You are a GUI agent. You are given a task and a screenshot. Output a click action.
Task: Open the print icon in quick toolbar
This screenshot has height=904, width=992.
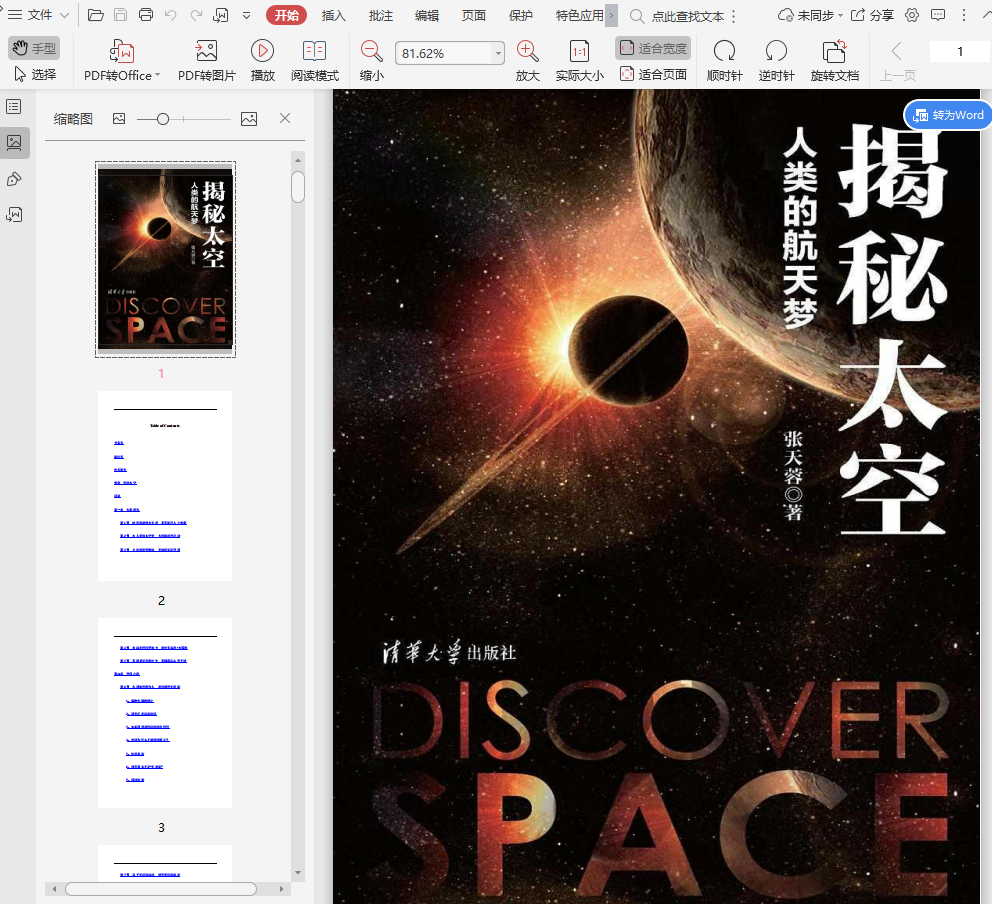pos(146,15)
